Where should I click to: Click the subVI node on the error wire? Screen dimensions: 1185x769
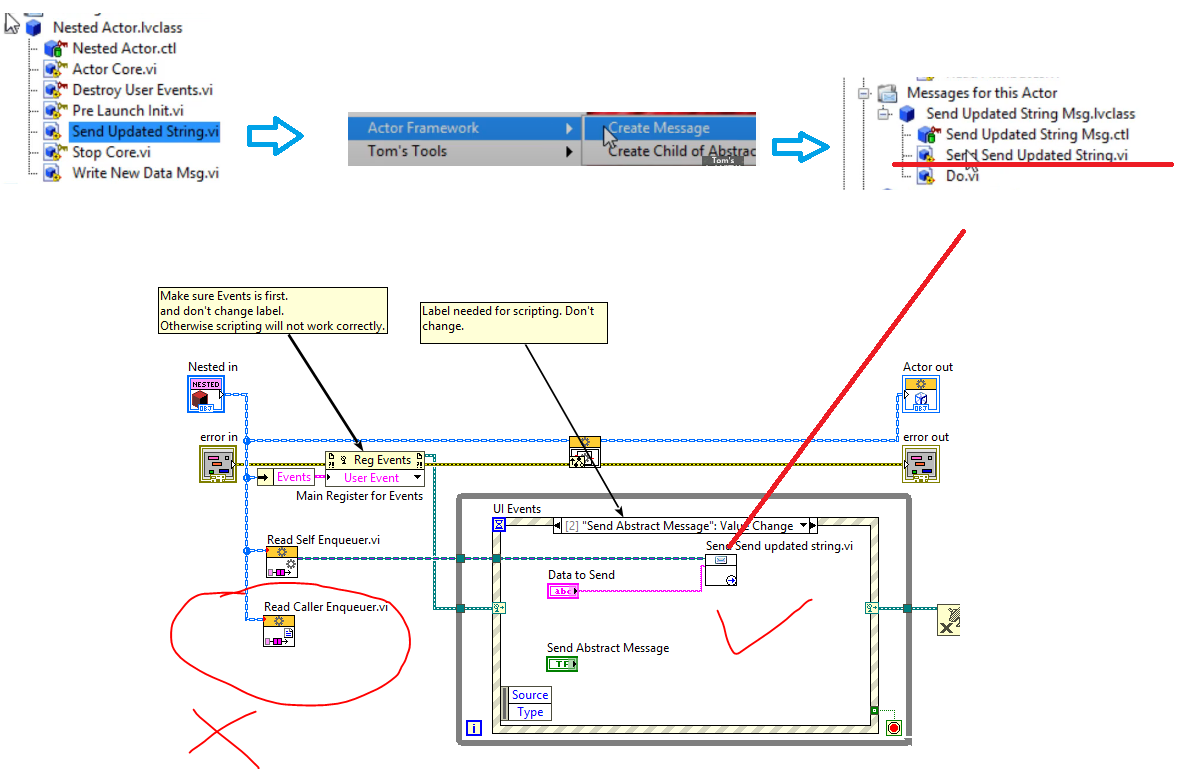[x=585, y=452]
